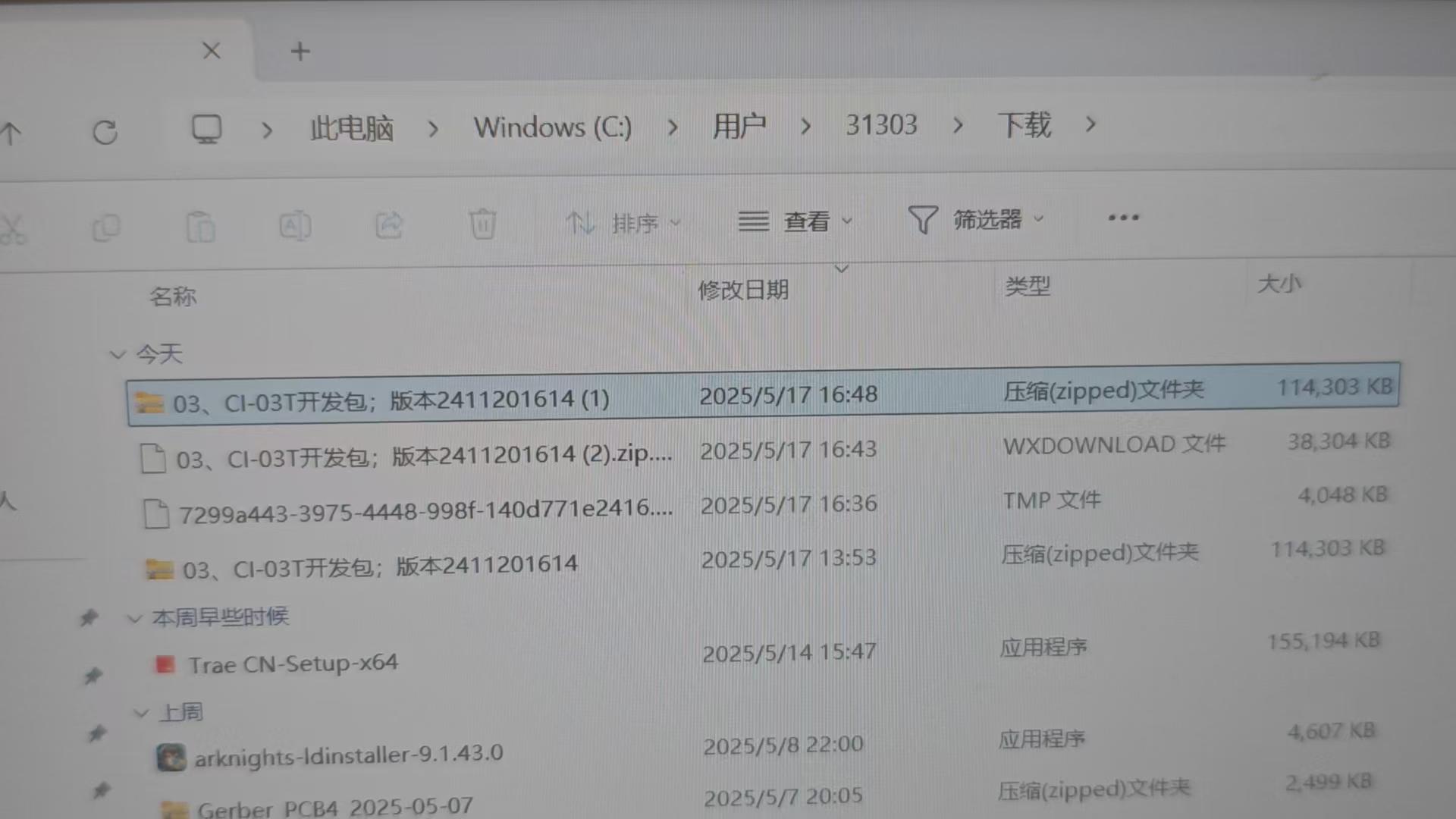The image size is (1456, 819).
Task: Click the Rename icon
Action: (x=295, y=225)
